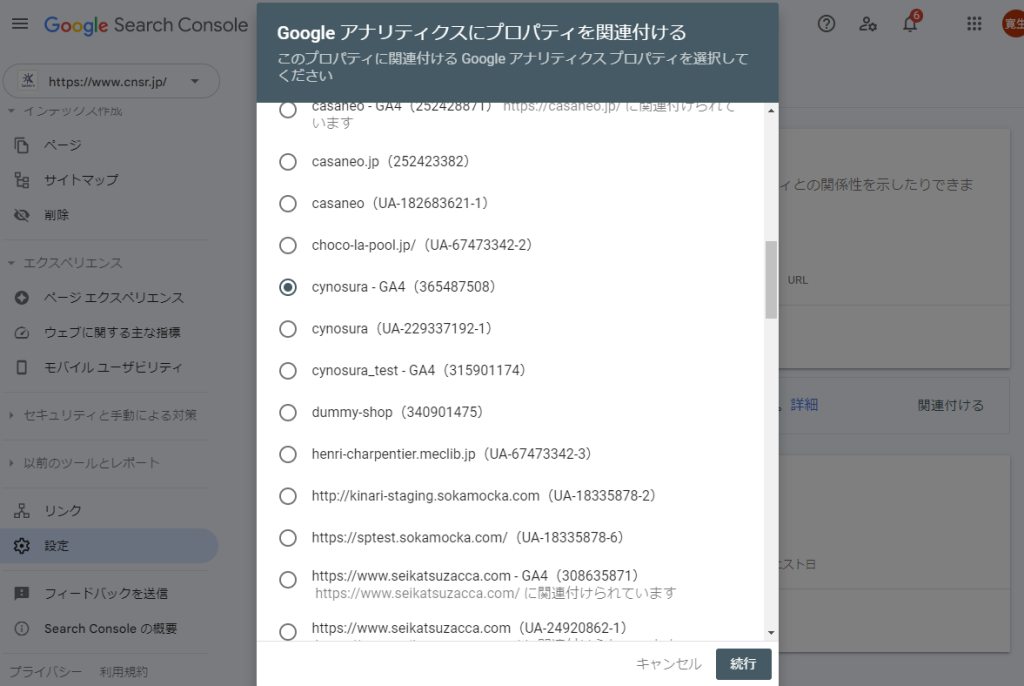The image size is (1024, 686).
Task: Select the choco-la-pool.jp radio button
Action: (x=287, y=246)
